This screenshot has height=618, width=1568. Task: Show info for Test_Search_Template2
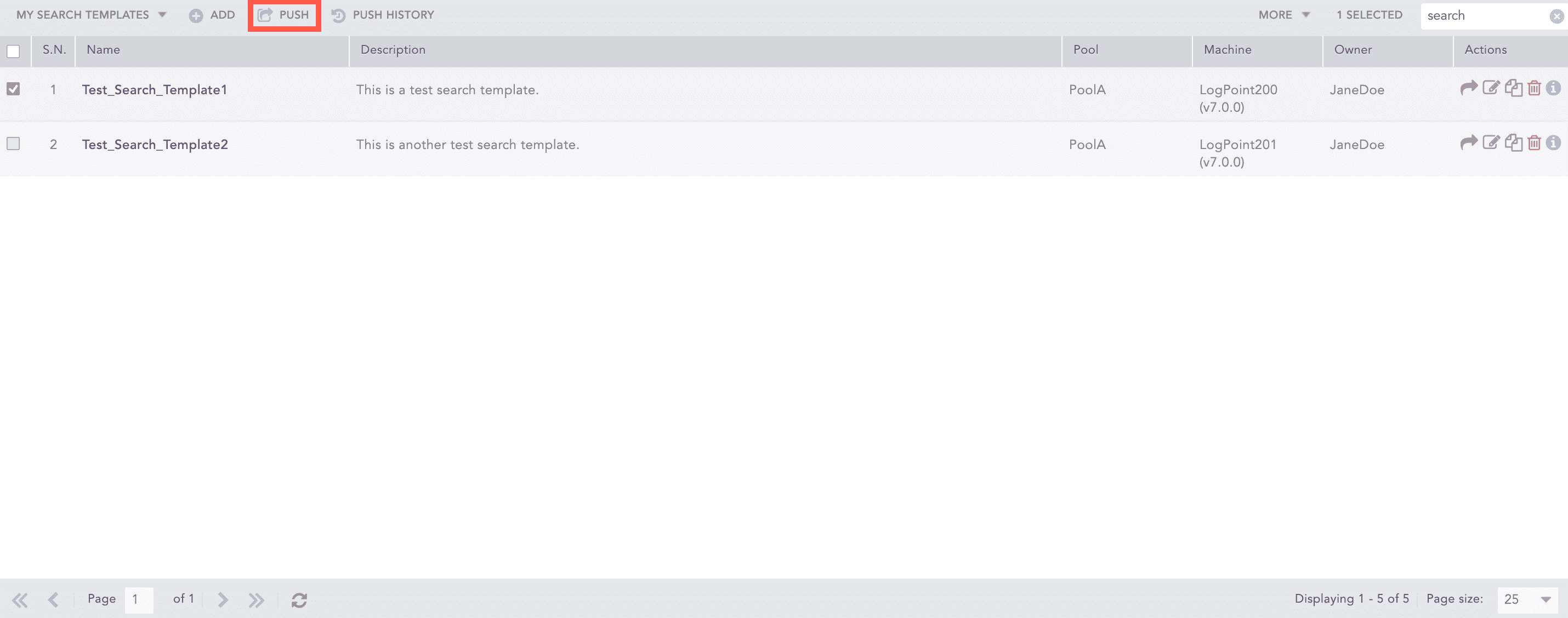click(x=1553, y=143)
